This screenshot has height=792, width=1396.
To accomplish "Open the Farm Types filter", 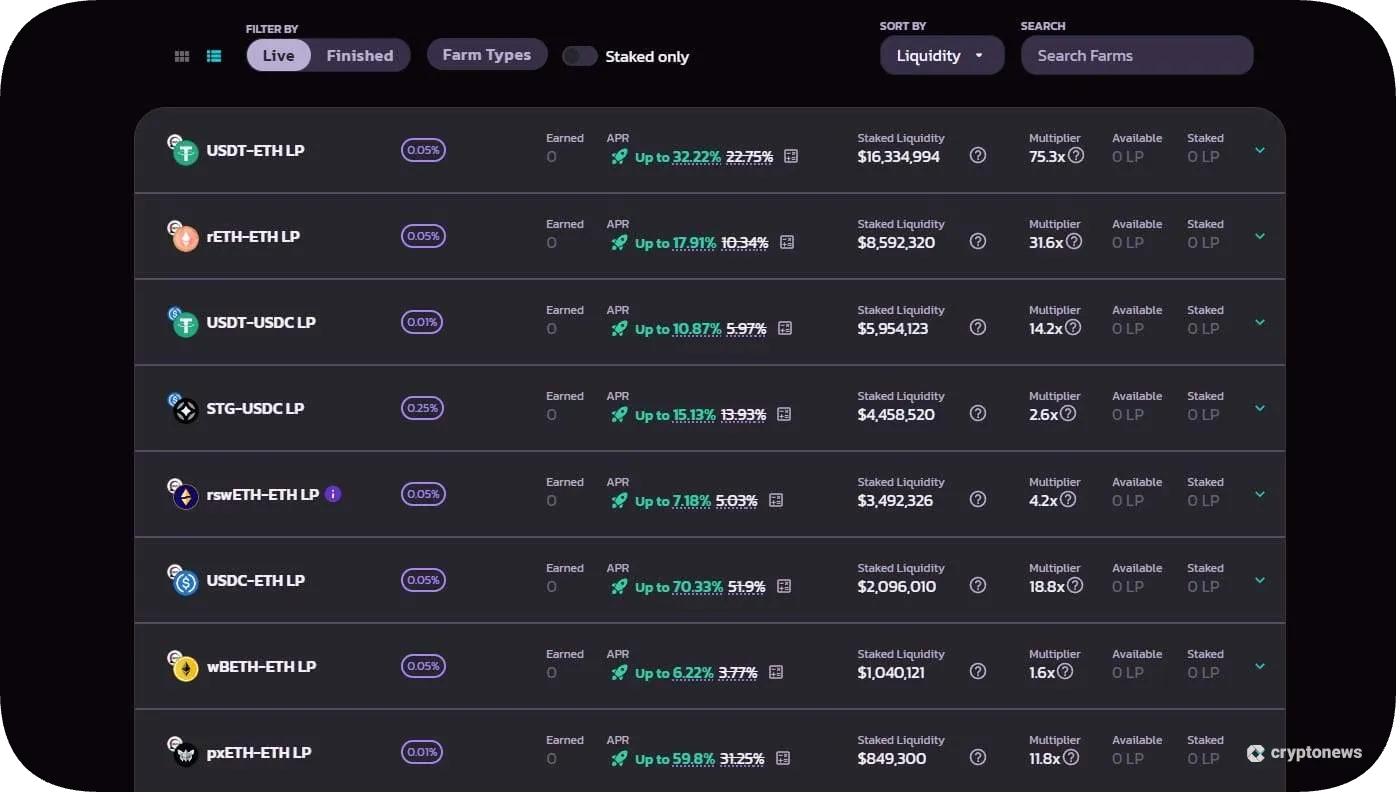I will point(487,55).
